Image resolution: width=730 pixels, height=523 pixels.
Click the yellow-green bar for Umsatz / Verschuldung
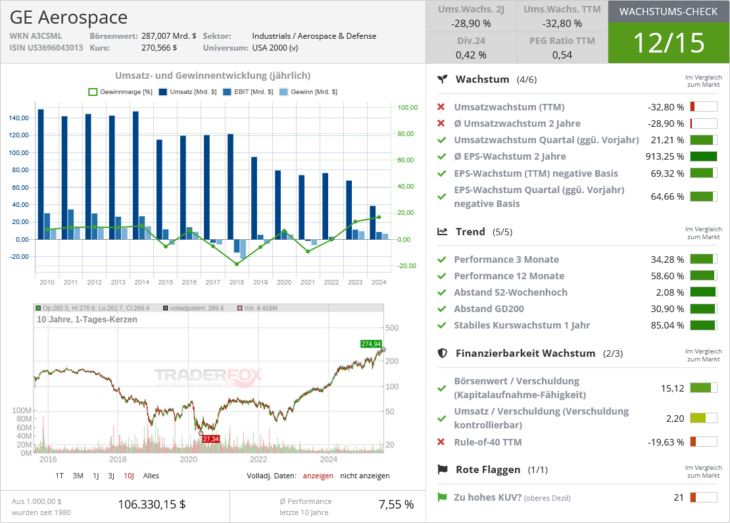(x=703, y=418)
